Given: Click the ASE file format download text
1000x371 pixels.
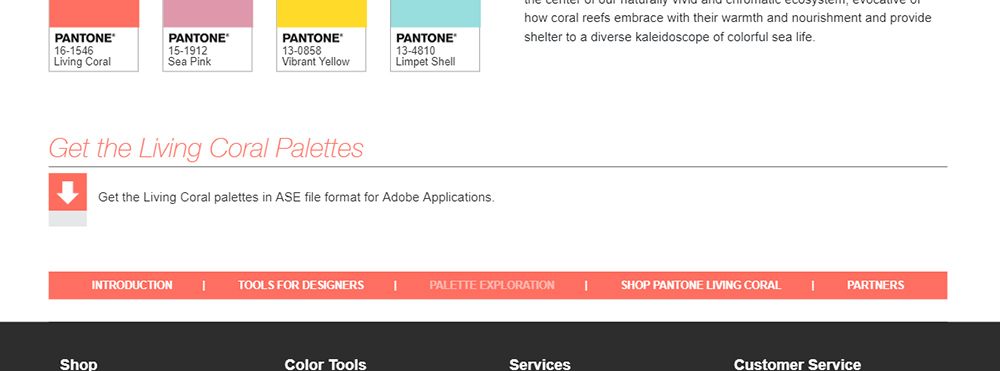Looking at the screenshot, I should point(296,197).
